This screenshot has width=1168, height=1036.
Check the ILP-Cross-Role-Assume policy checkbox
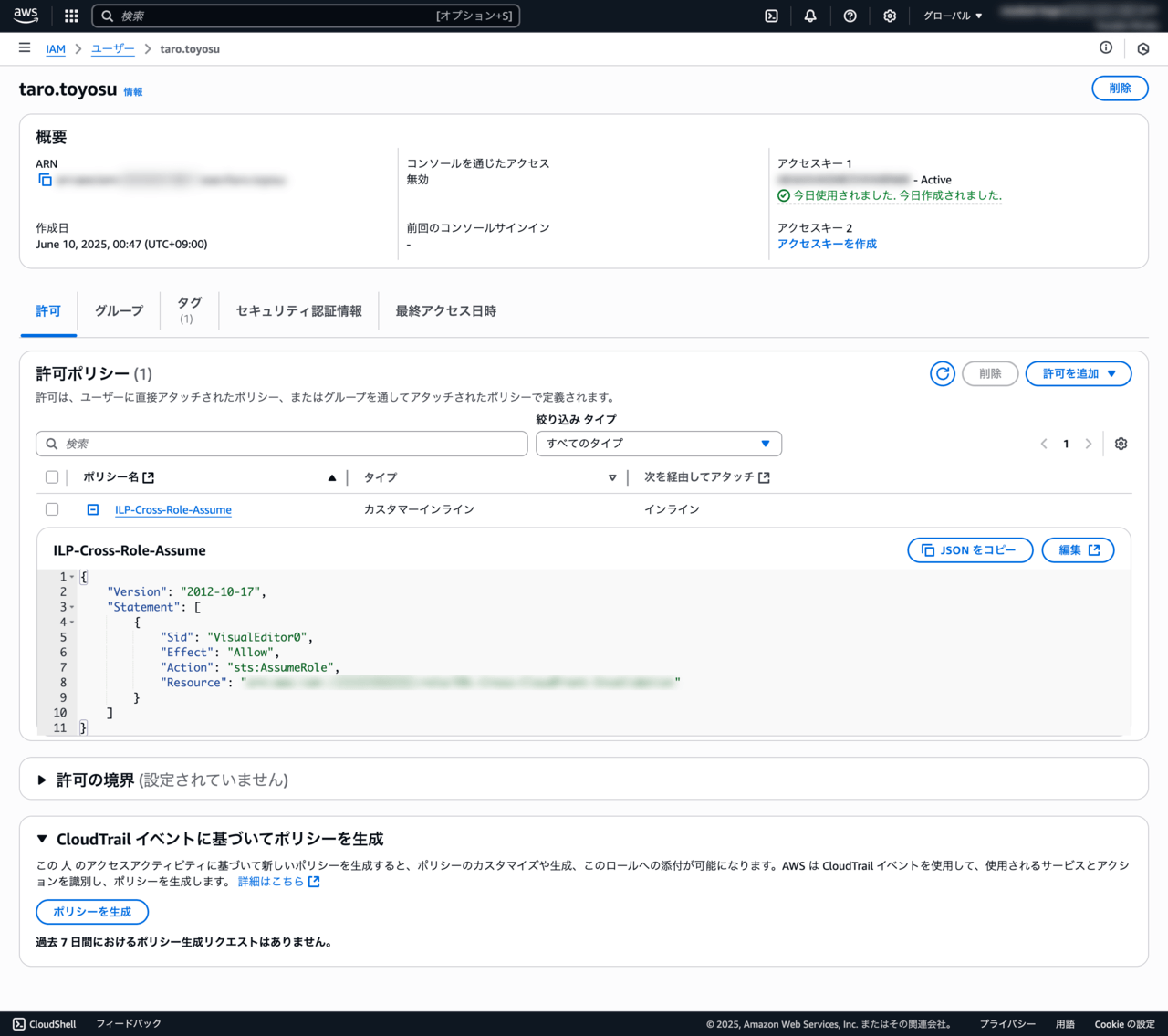[x=52, y=509]
